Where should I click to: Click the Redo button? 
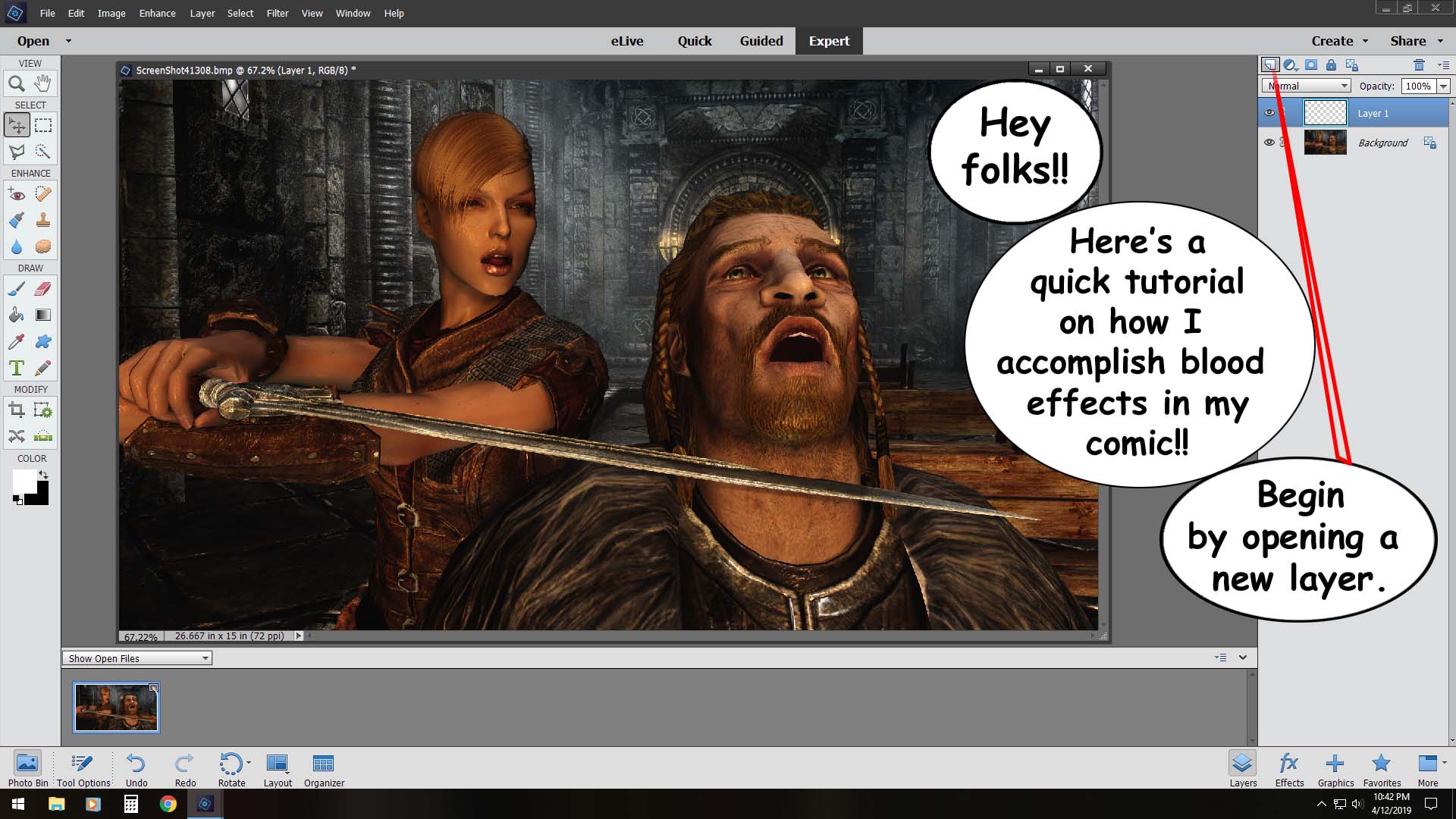coord(185,769)
